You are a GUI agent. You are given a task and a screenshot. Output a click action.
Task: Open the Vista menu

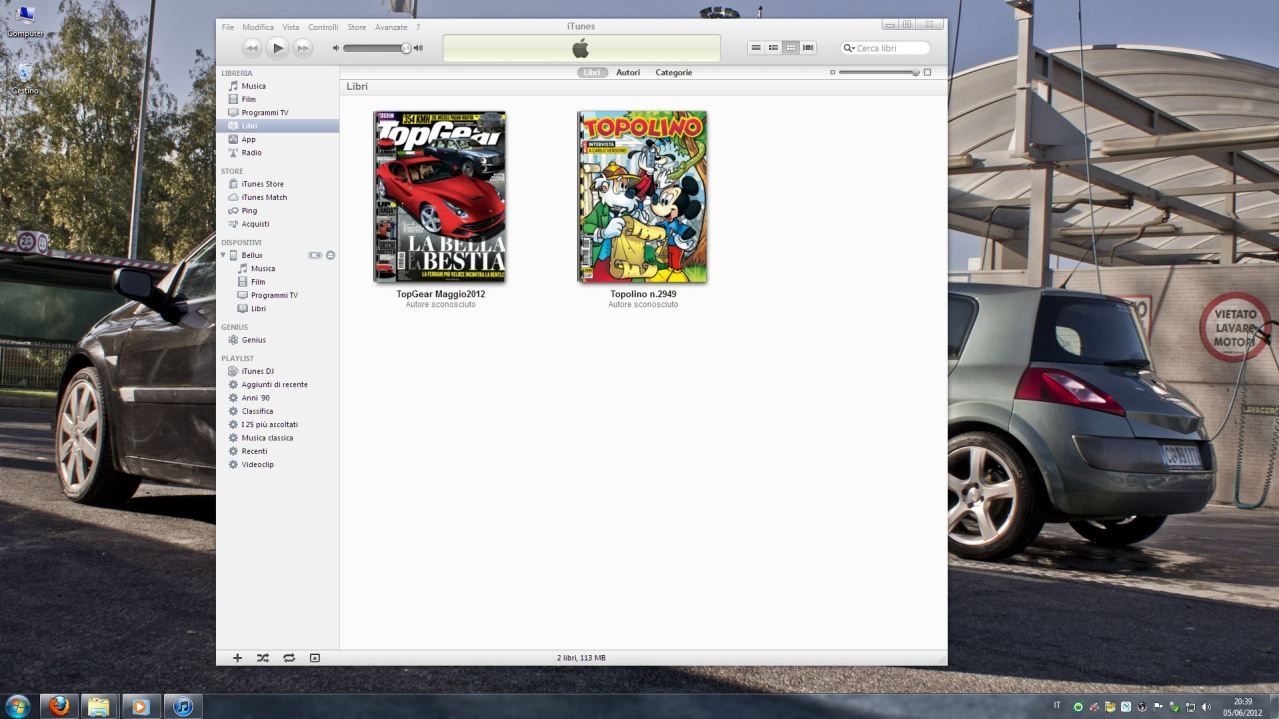pos(291,27)
